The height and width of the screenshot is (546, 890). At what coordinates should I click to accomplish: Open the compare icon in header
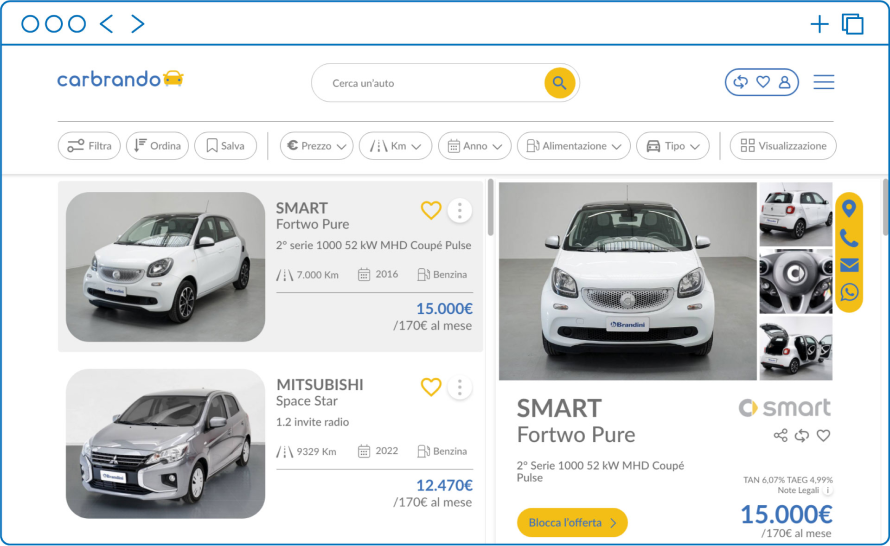click(x=741, y=82)
